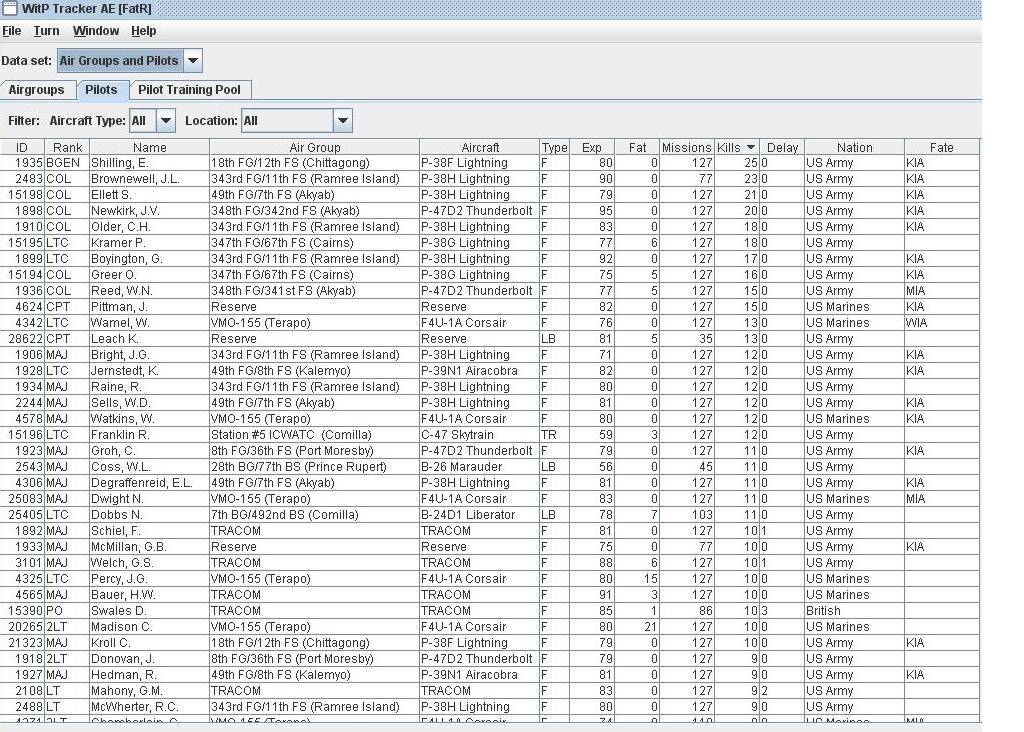This screenshot has width=1024, height=732.
Task: Sort by the Fat column header
Action: [x=637, y=148]
